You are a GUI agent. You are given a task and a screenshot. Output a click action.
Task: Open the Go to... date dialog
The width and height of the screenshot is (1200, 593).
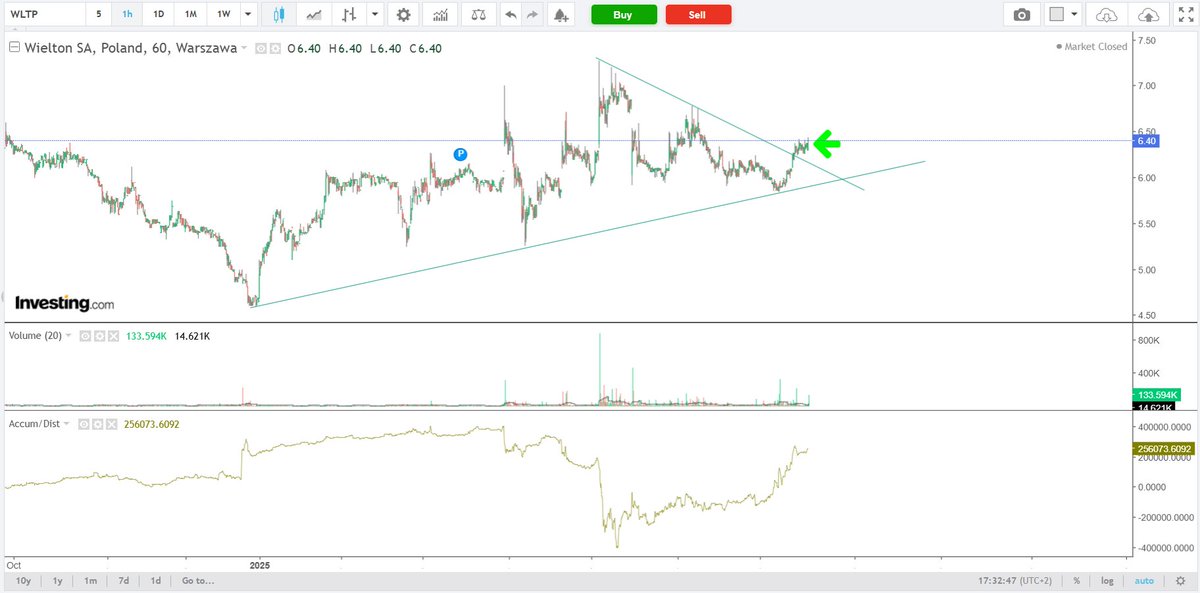click(198, 580)
